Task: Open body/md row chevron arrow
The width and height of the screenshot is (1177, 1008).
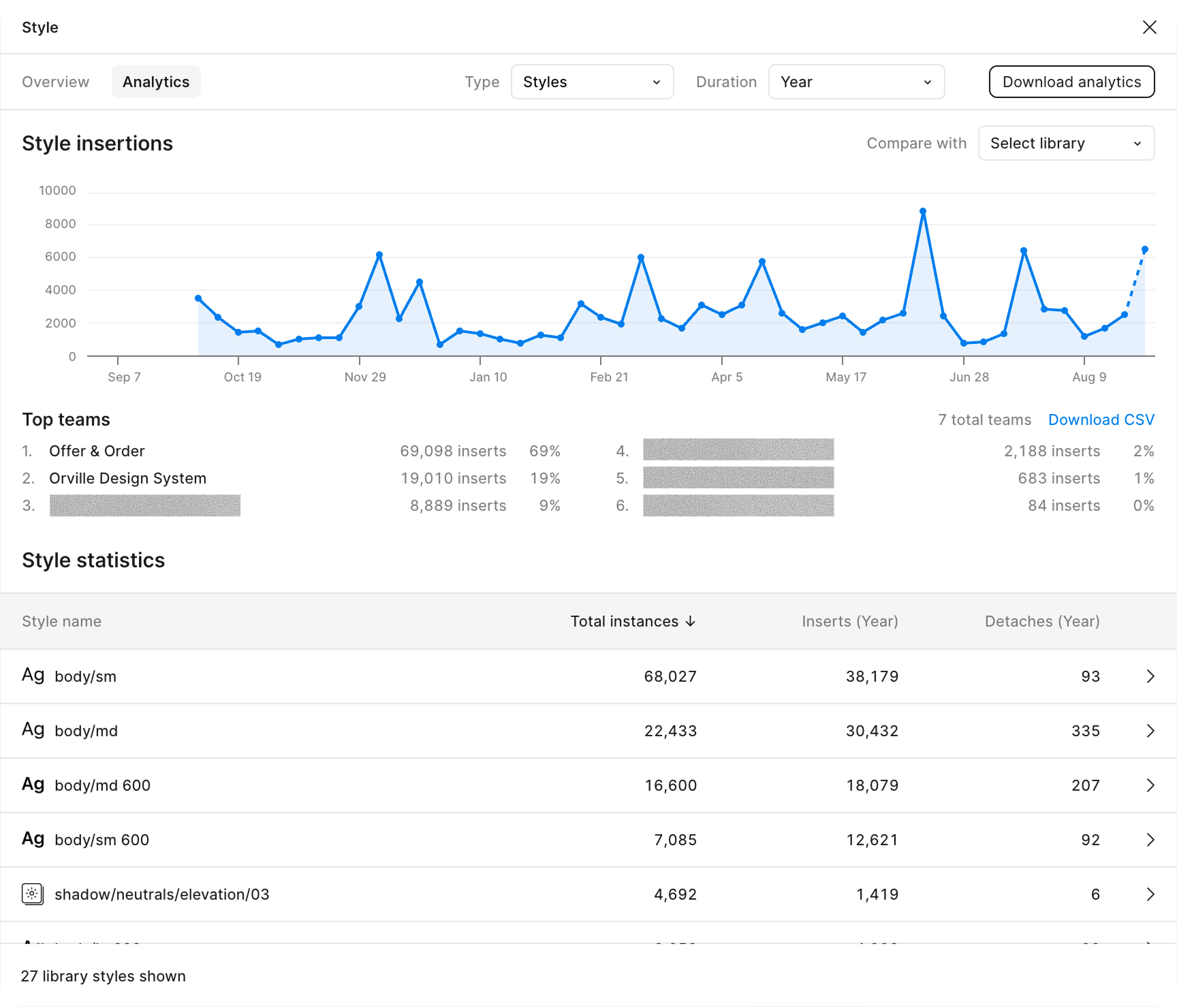Action: 1150,731
